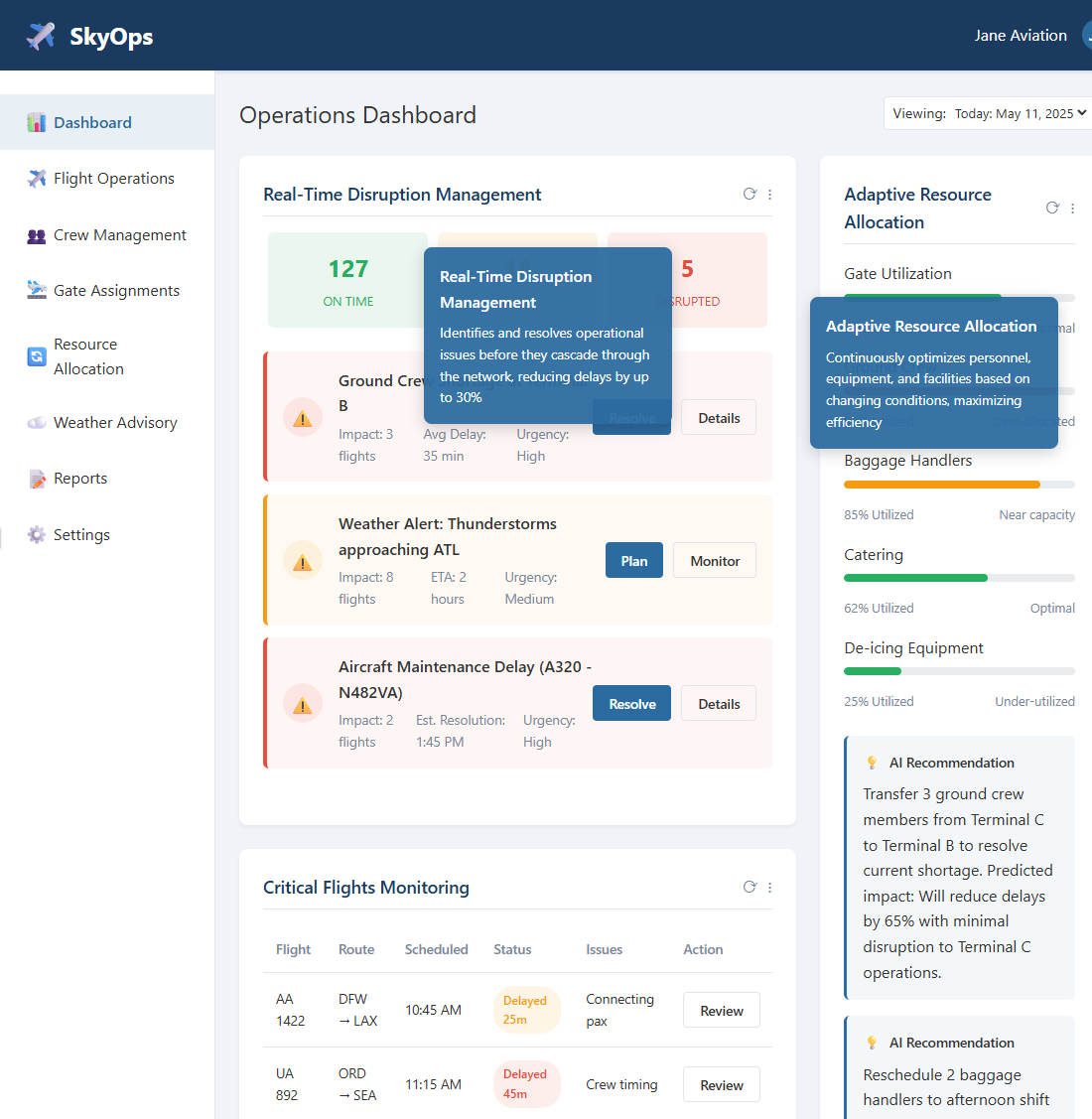Click the Operations Dashboard heading

[x=357, y=115]
